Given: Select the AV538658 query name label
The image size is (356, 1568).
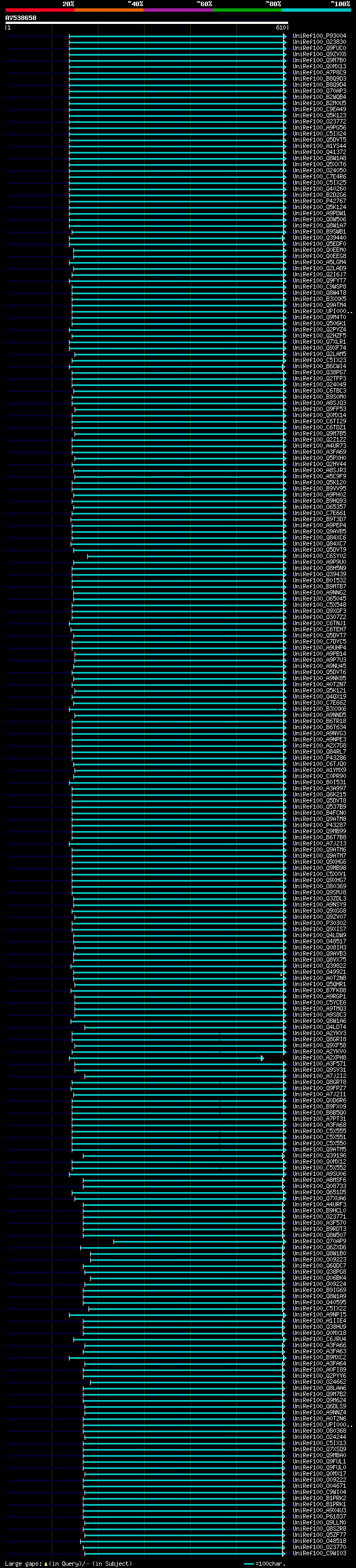Looking at the screenshot, I should (x=21, y=18).
